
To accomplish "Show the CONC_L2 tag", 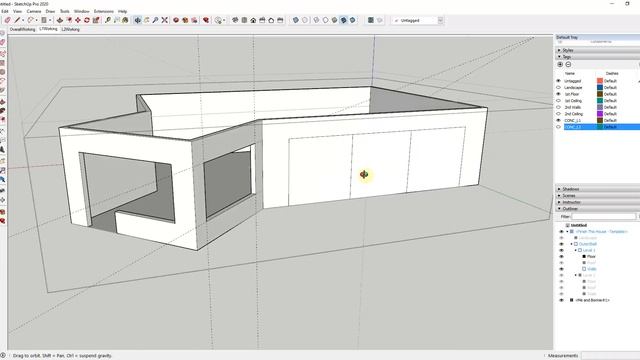I will [x=558, y=127].
